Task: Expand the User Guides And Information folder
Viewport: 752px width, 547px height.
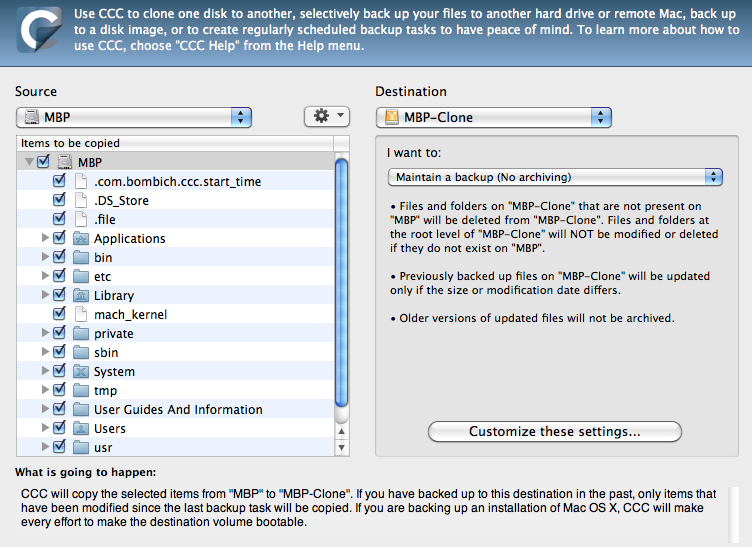Action: pos(45,408)
